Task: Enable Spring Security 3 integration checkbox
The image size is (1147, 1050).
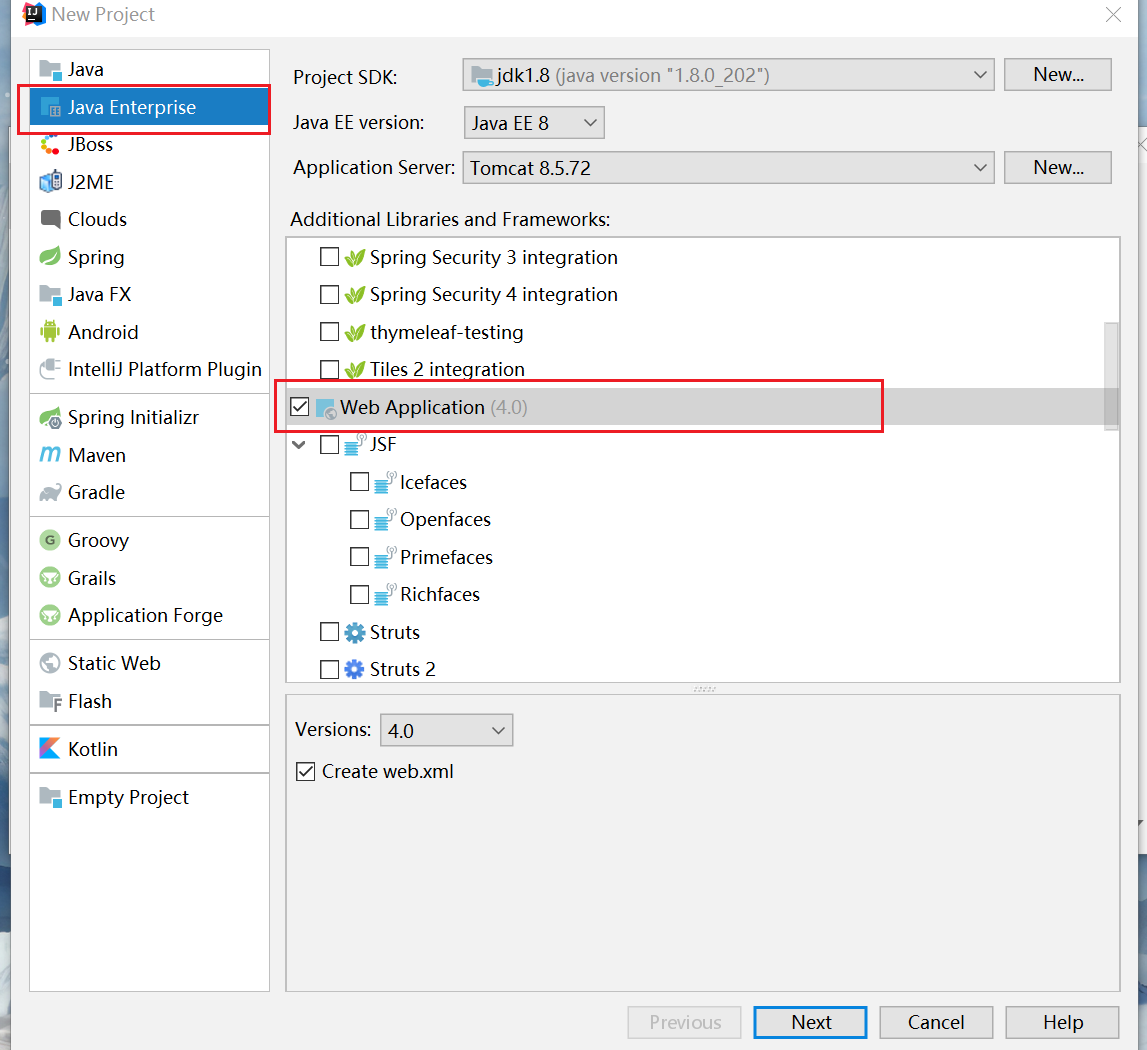Action: [x=329, y=257]
